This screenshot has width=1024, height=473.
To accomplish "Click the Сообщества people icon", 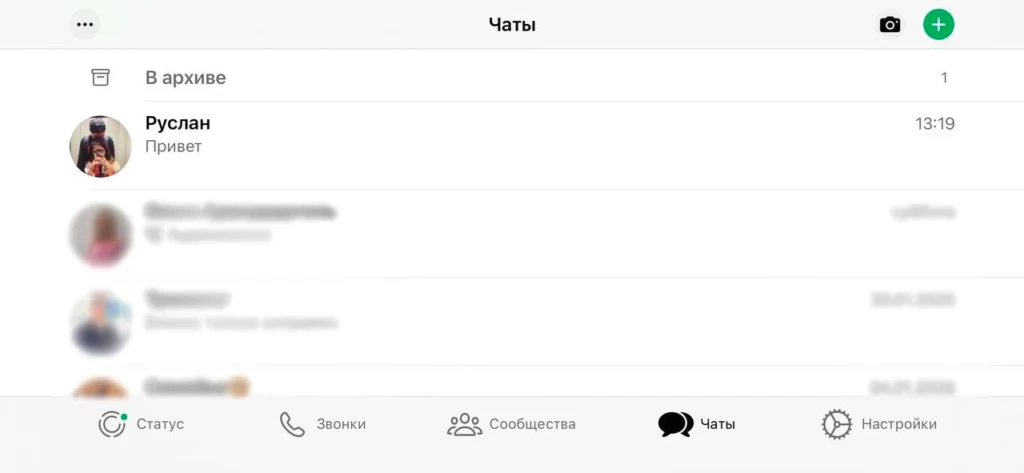I will pyautogui.click(x=464, y=424).
